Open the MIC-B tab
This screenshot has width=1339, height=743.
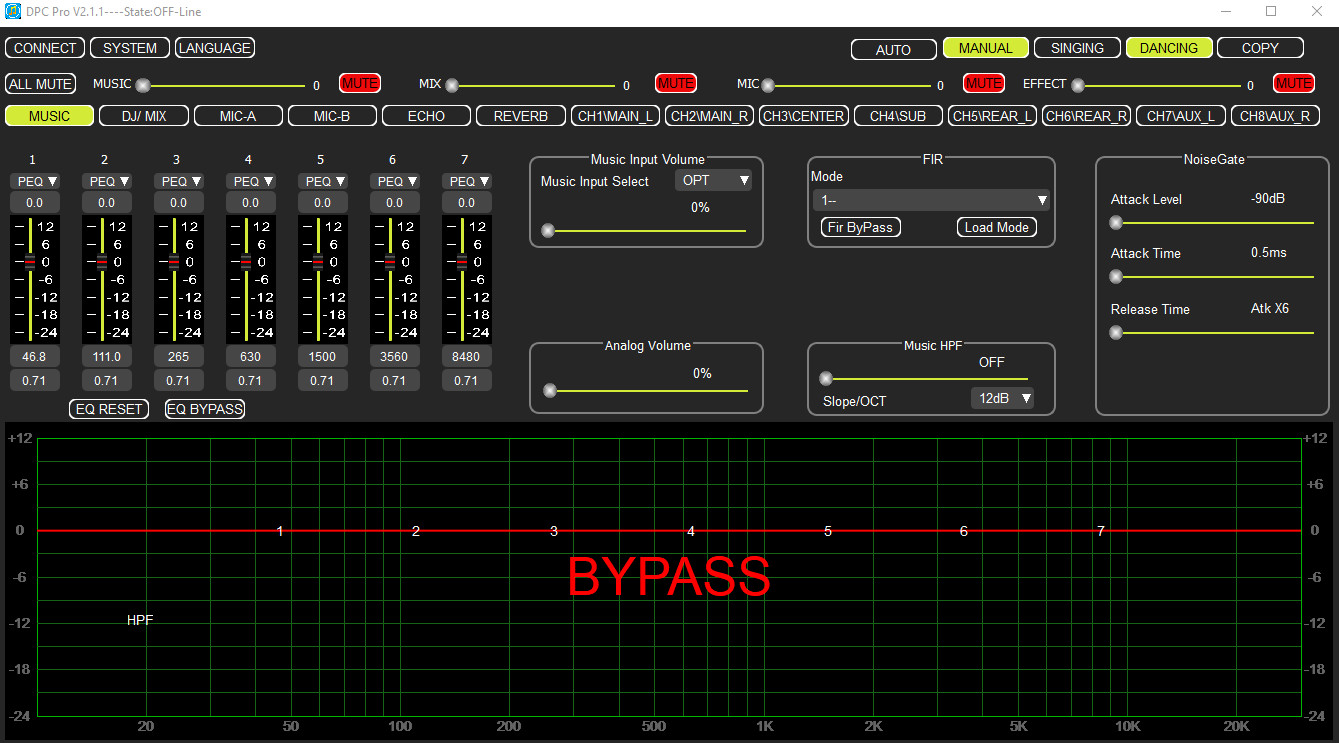tap(332, 116)
